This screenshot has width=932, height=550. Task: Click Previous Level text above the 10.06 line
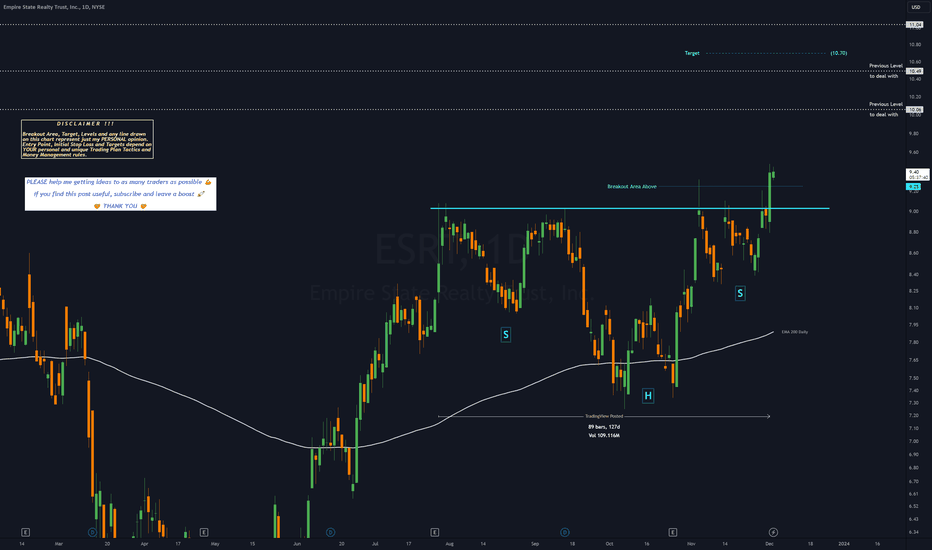click(886, 104)
